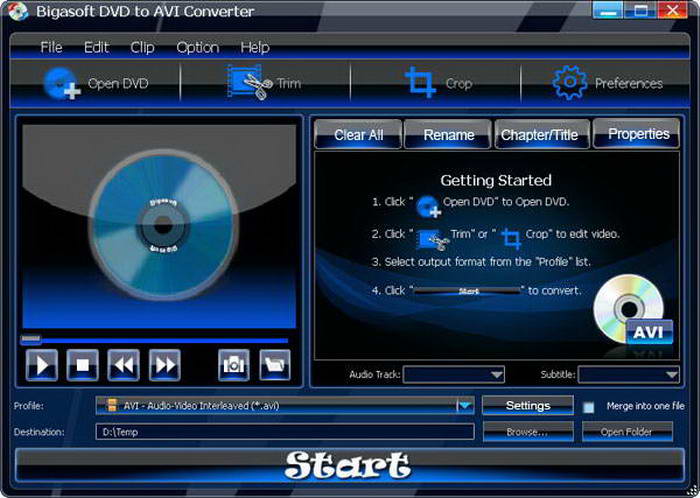Click the Fast Forward button
Viewport: 700px width, 498px height.
pyautogui.click(x=164, y=365)
